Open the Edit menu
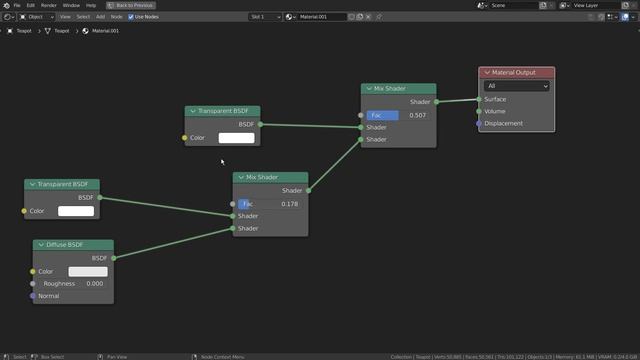640x360 pixels. (31, 5)
